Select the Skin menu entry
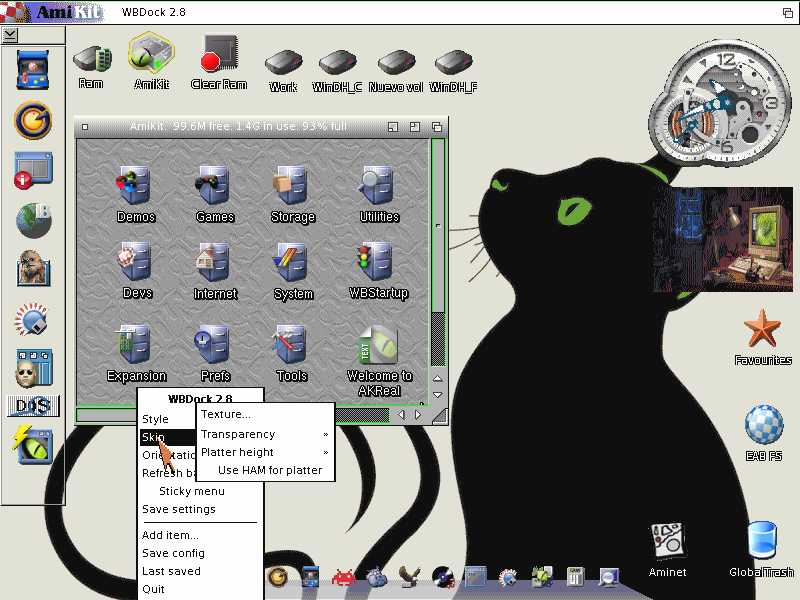 coord(168,437)
